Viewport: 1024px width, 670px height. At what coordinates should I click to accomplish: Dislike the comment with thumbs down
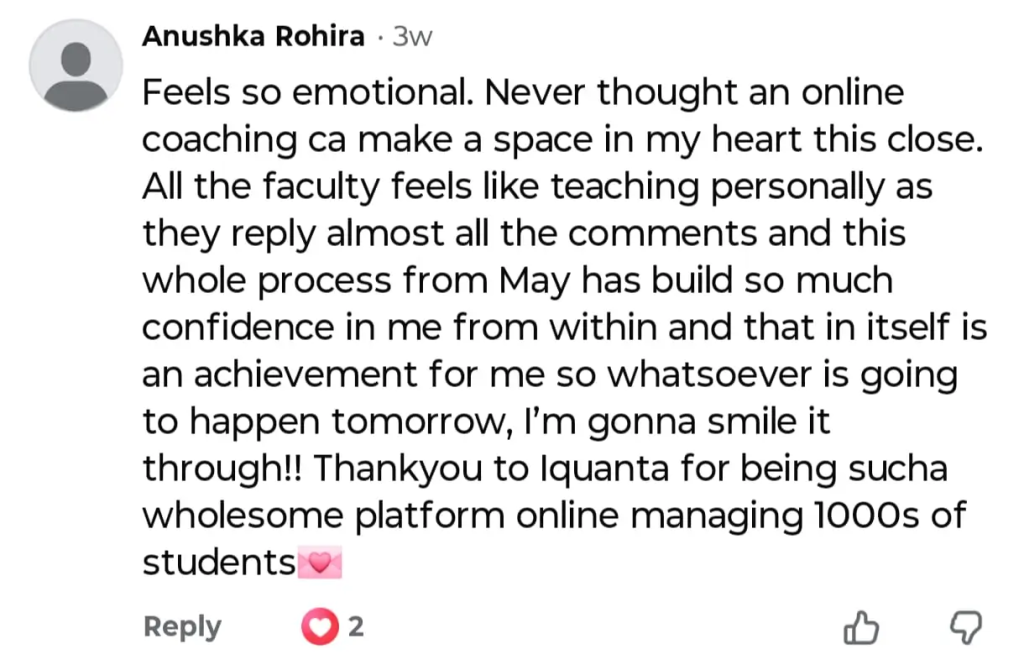click(x=964, y=628)
